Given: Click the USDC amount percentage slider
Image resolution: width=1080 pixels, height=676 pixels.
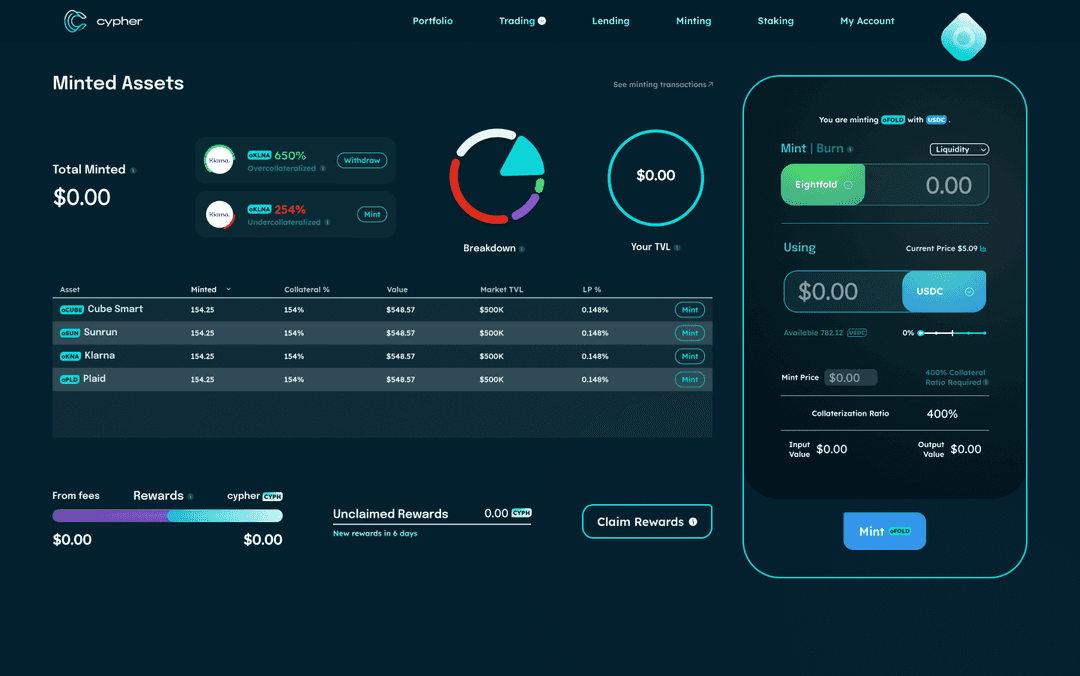Looking at the screenshot, I should tap(951, 333).
